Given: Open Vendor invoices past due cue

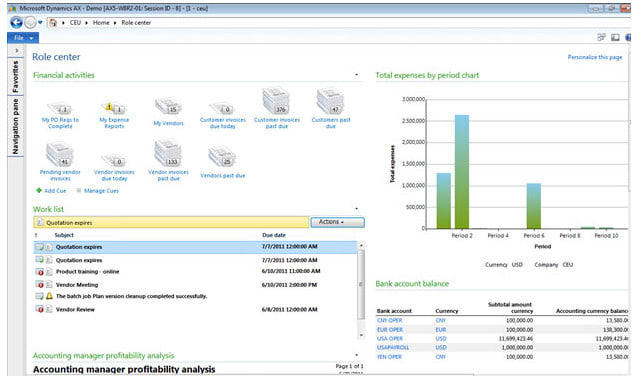Looking at the screenshot, I should click(168, 160).
